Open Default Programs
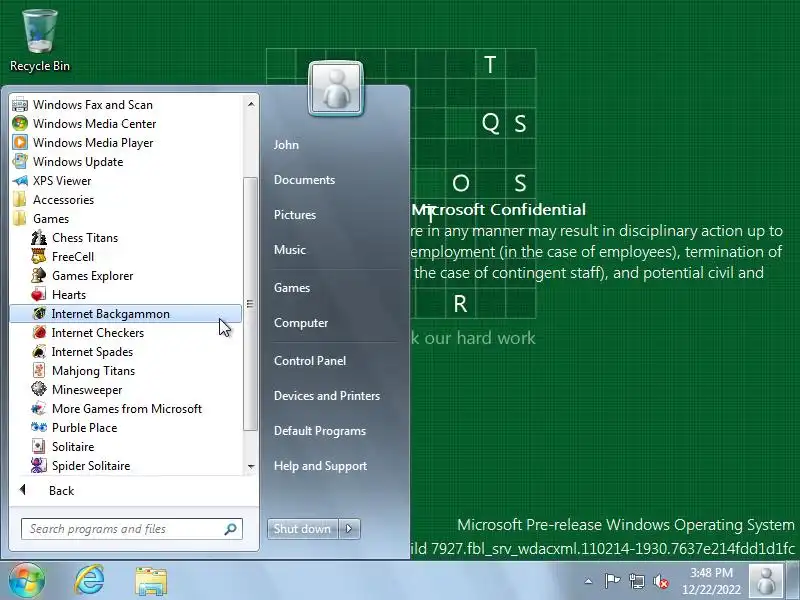 [320, 431]
